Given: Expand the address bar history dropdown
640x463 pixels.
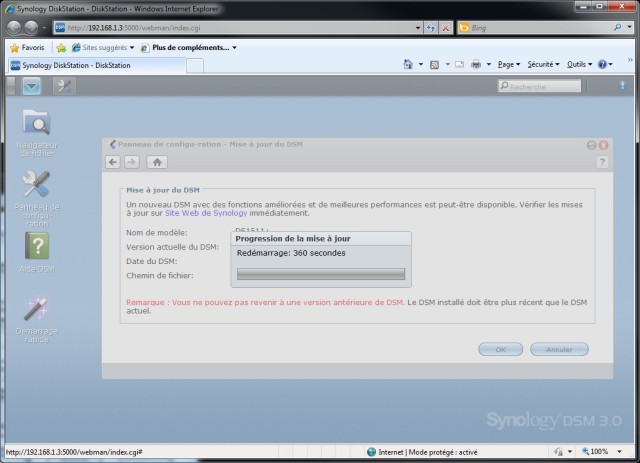Looking at the screenshot, I should [418, 28].
